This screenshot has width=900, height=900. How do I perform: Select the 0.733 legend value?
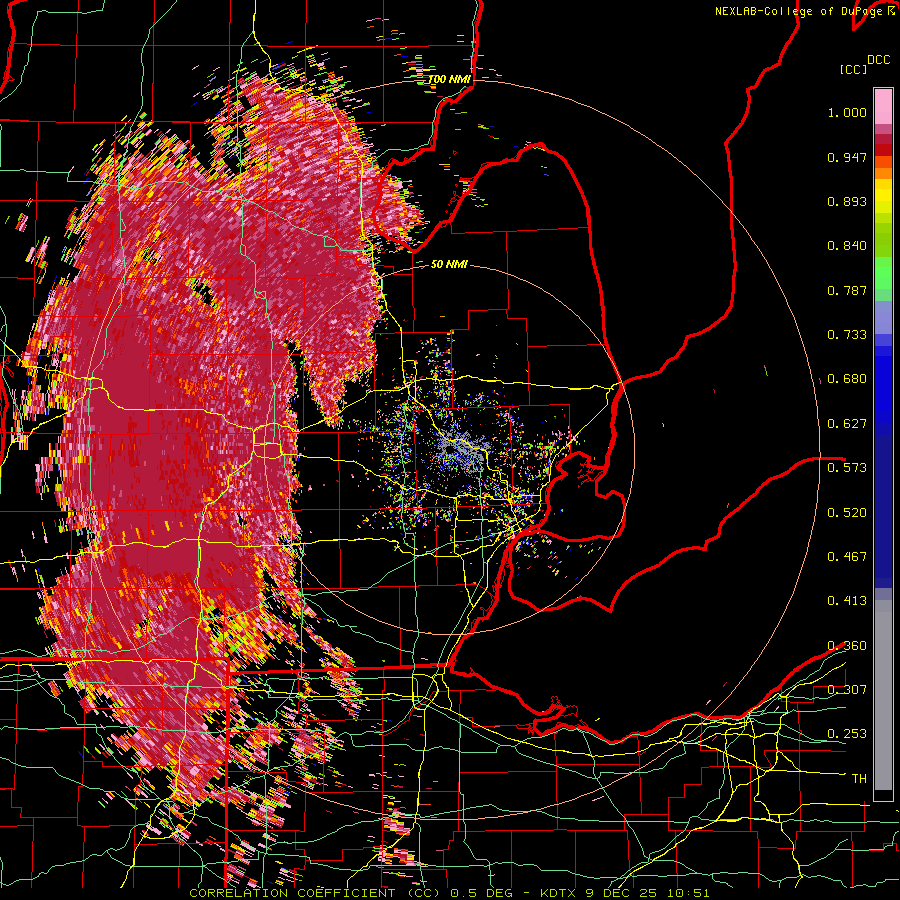click(847, 335)
